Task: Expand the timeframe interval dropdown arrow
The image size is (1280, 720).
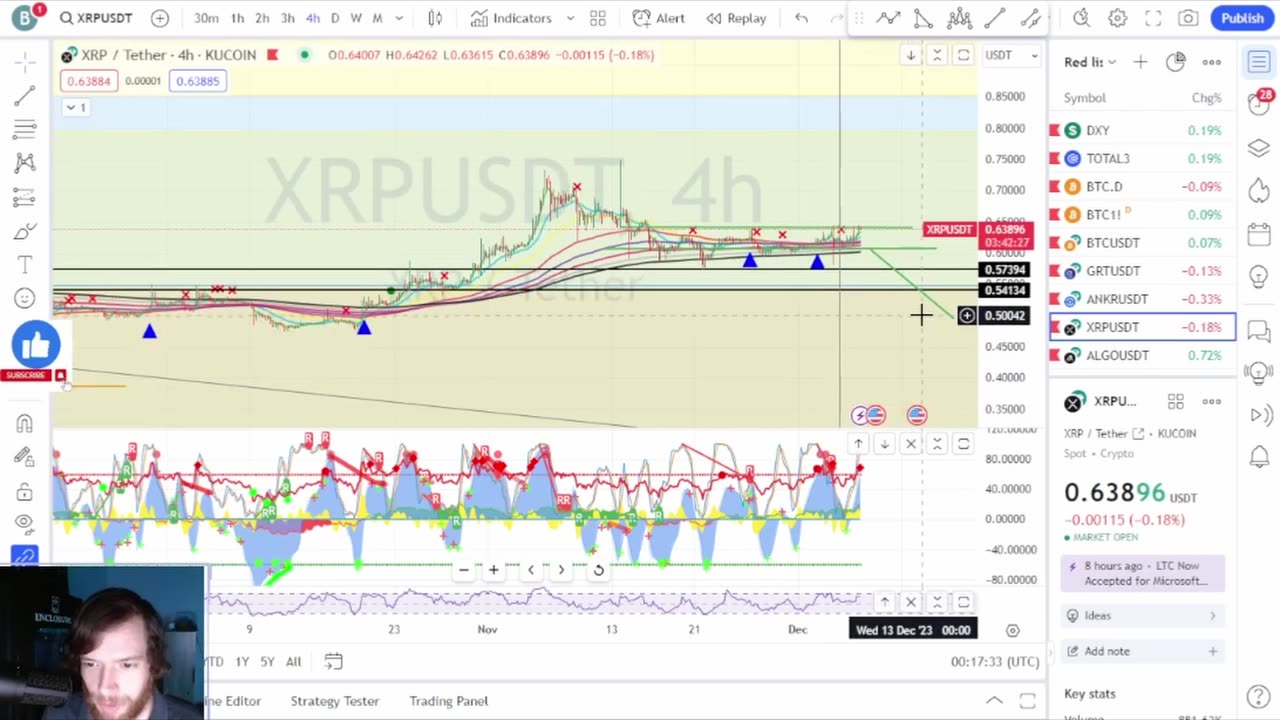Action: pyautogui.click(x=399, y=18)
